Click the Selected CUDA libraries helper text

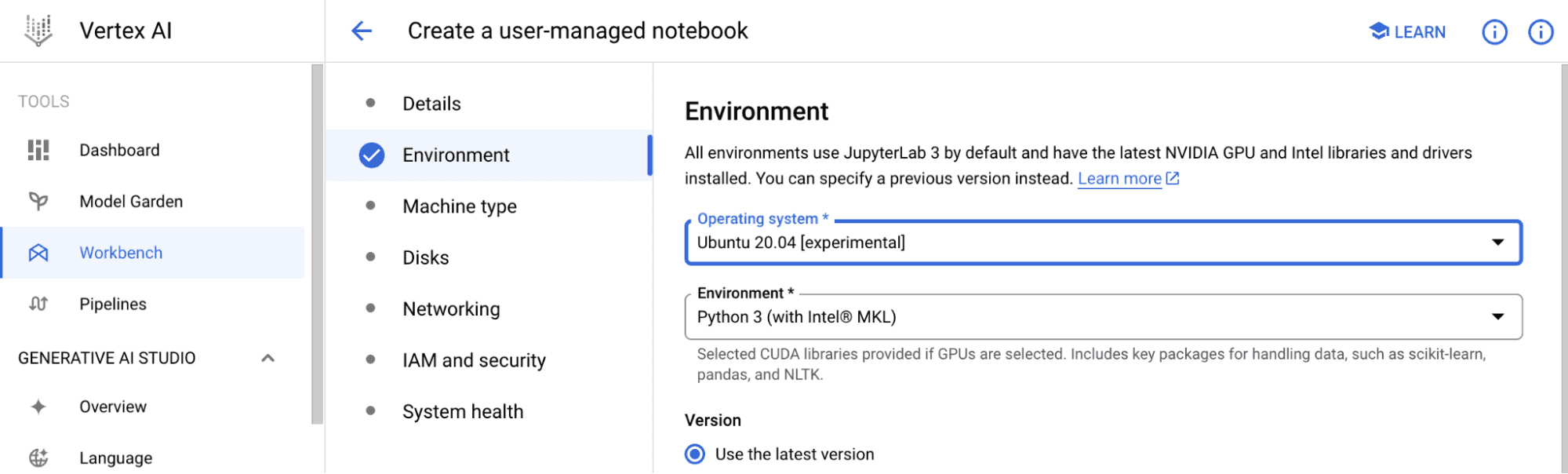click(x=1091, y=364)
